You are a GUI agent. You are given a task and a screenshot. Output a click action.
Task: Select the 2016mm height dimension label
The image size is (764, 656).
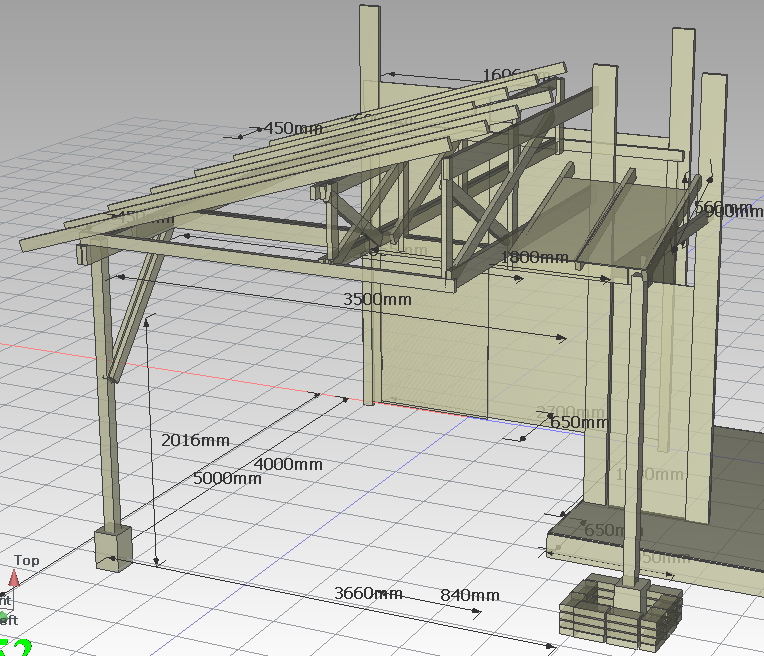[195, 441]
